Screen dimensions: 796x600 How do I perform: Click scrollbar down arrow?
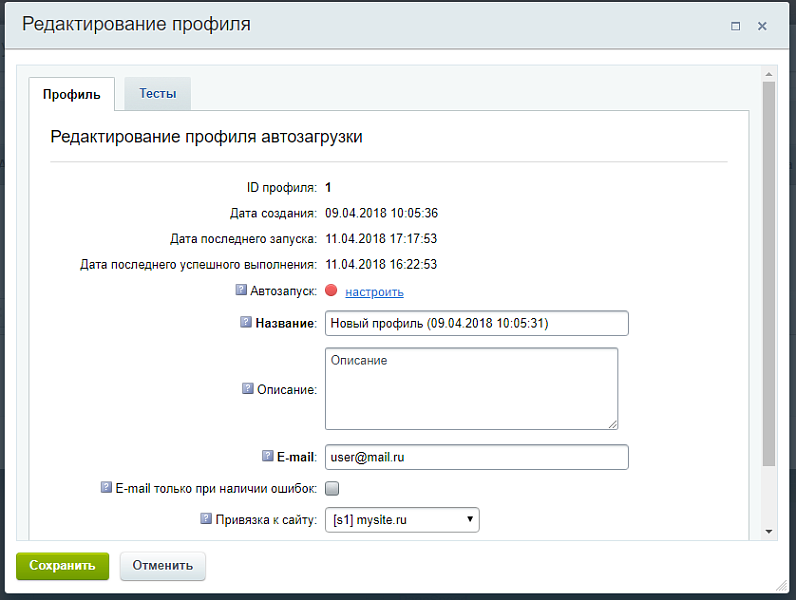[768, 531]
